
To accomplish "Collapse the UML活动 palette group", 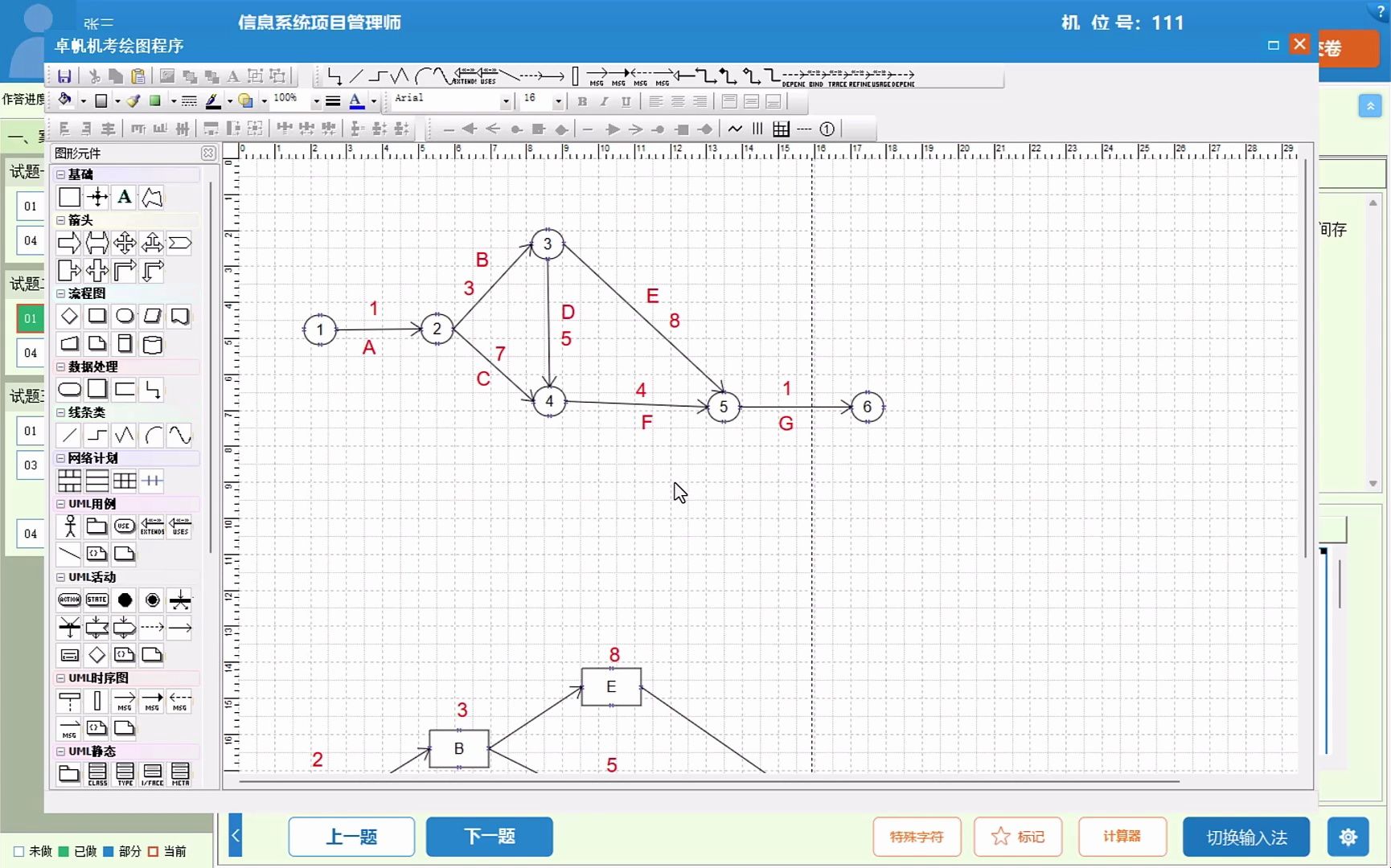I will [x=60, y=577].
